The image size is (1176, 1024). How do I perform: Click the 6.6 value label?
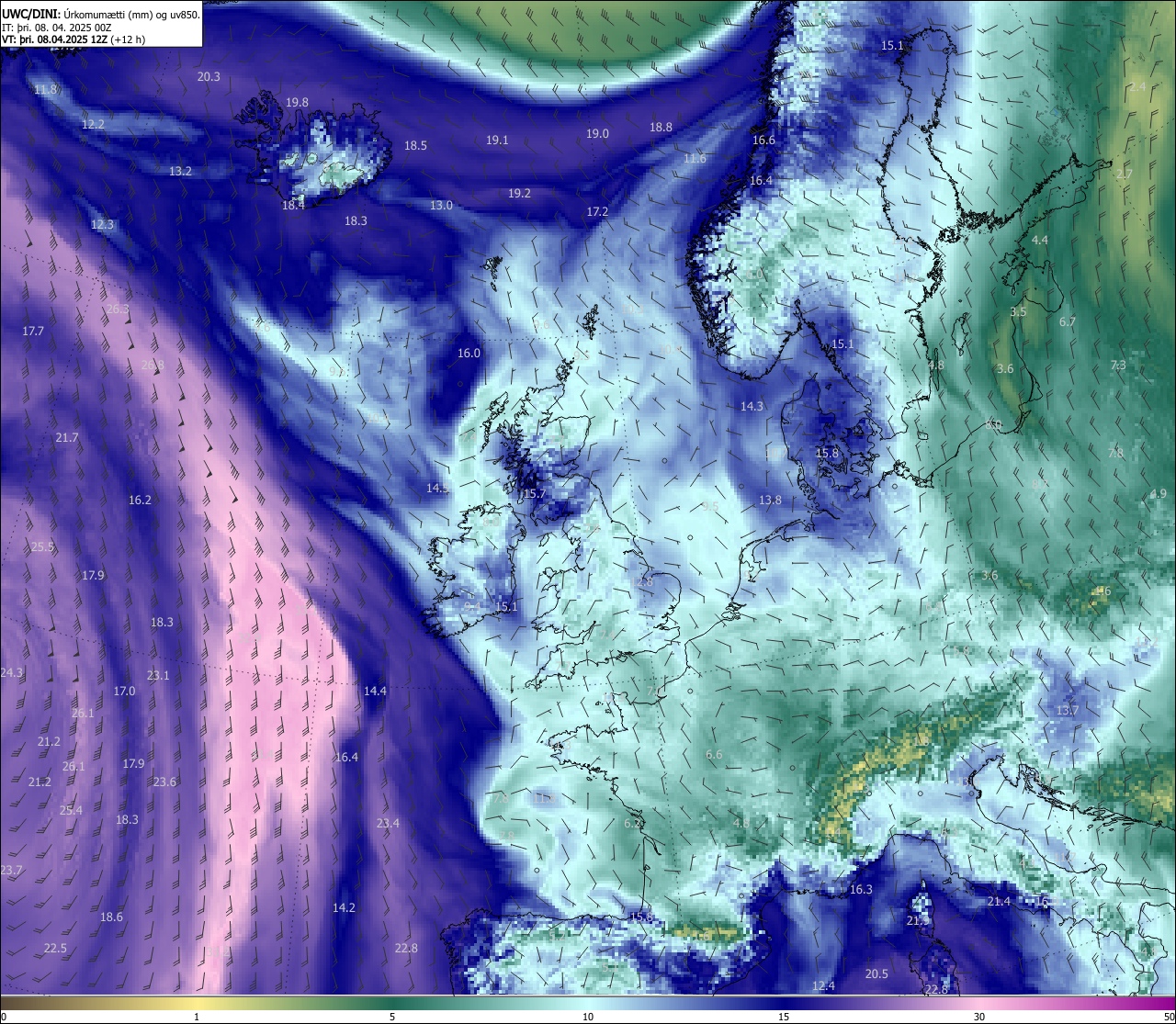pyautogui.click(x=714, y=755)
